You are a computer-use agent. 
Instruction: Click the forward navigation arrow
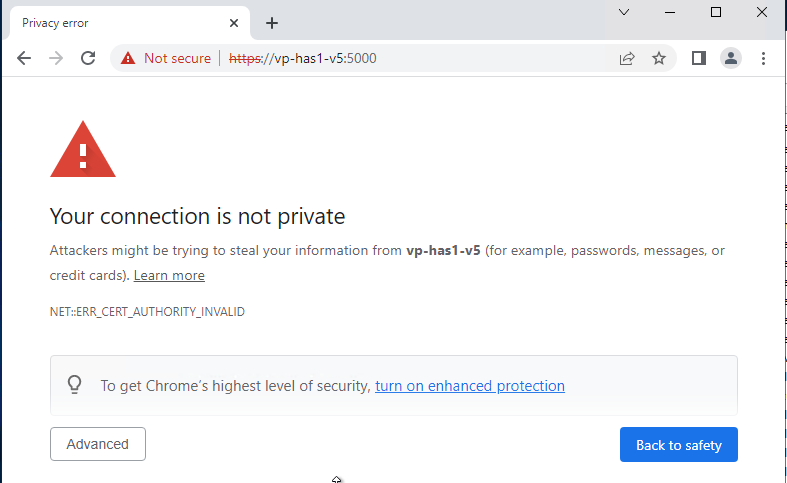click(x=56, y=58)
